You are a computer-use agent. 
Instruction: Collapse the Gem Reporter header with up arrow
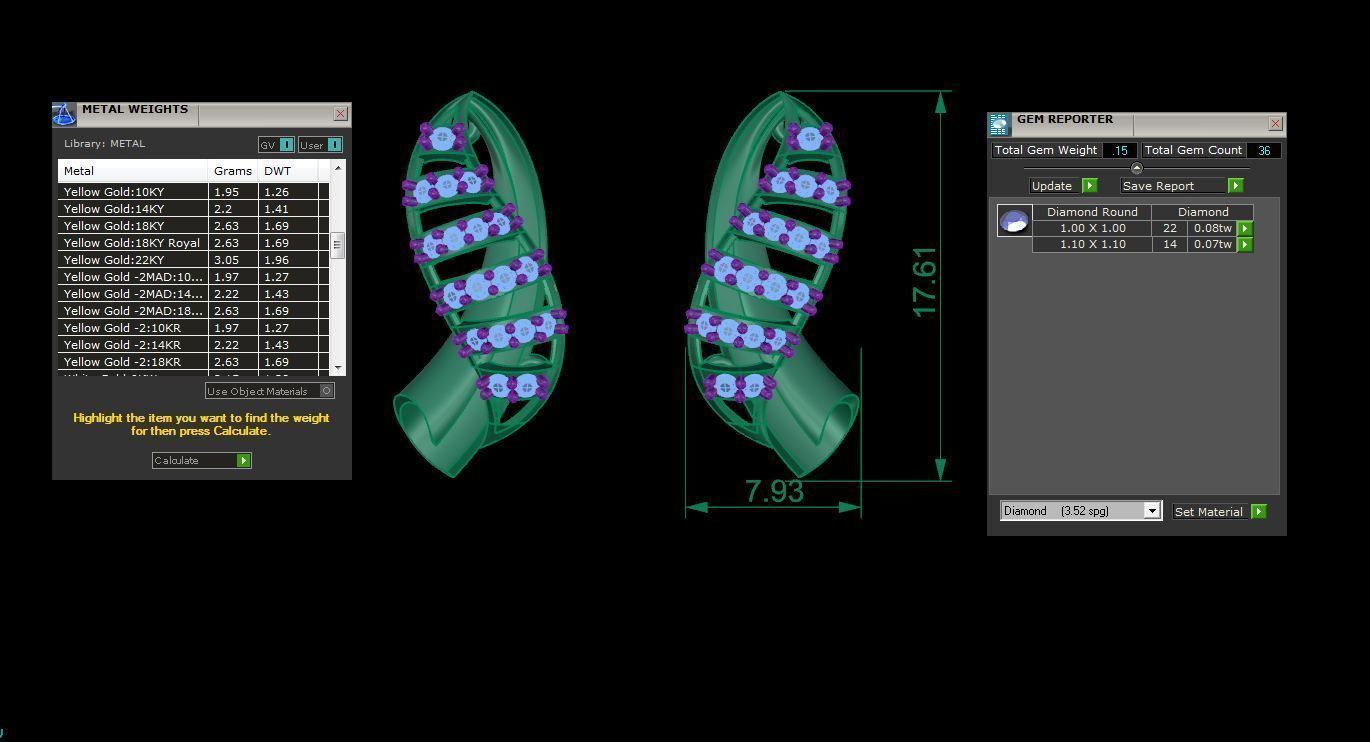tap(1136, 168)
